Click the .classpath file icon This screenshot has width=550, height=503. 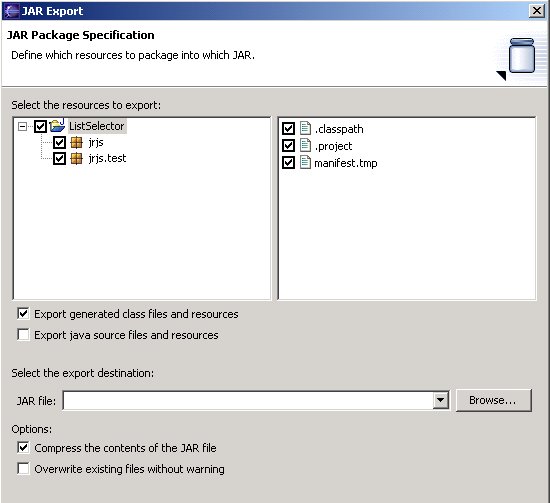click(305, 128)
